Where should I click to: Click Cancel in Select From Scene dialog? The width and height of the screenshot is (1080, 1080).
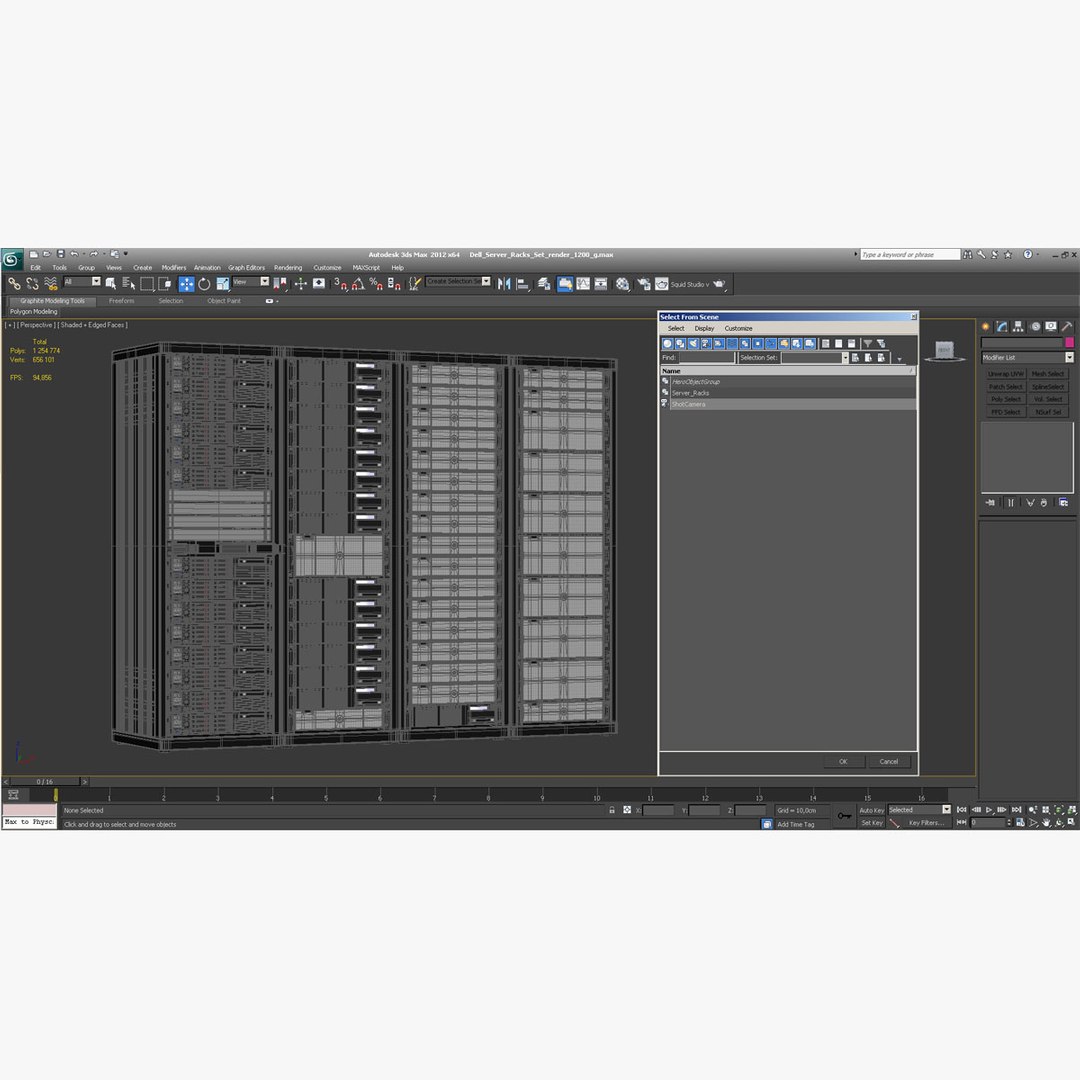click(889, 762)
